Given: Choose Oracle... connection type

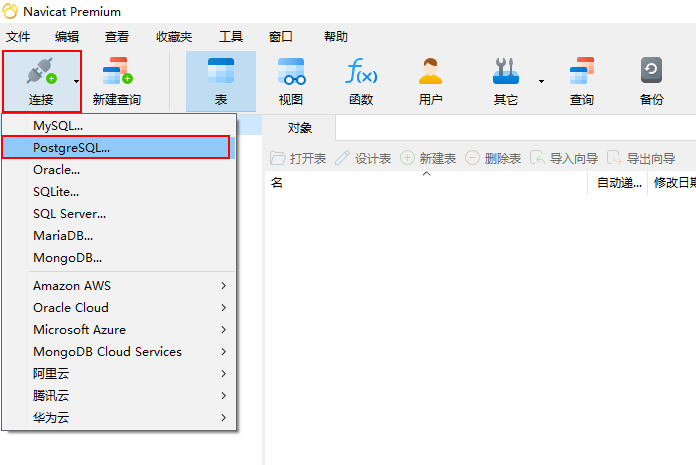Looking at the screenshot, I should click(x=119, y=169).
